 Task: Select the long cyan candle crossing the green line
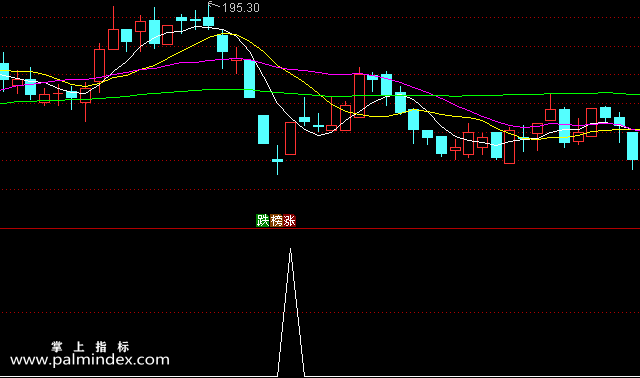249,79
